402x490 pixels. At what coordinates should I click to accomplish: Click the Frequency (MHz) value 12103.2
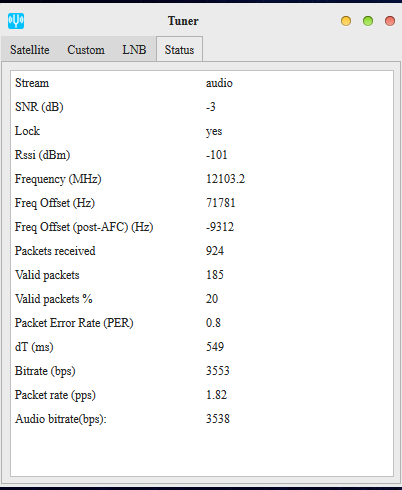(x=225, y=179)
